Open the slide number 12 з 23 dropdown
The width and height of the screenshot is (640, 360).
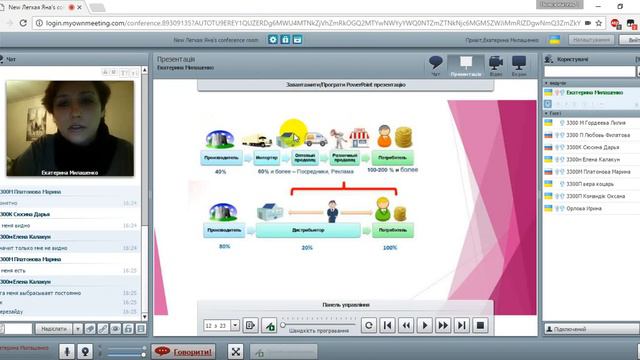tap(235, 325)
